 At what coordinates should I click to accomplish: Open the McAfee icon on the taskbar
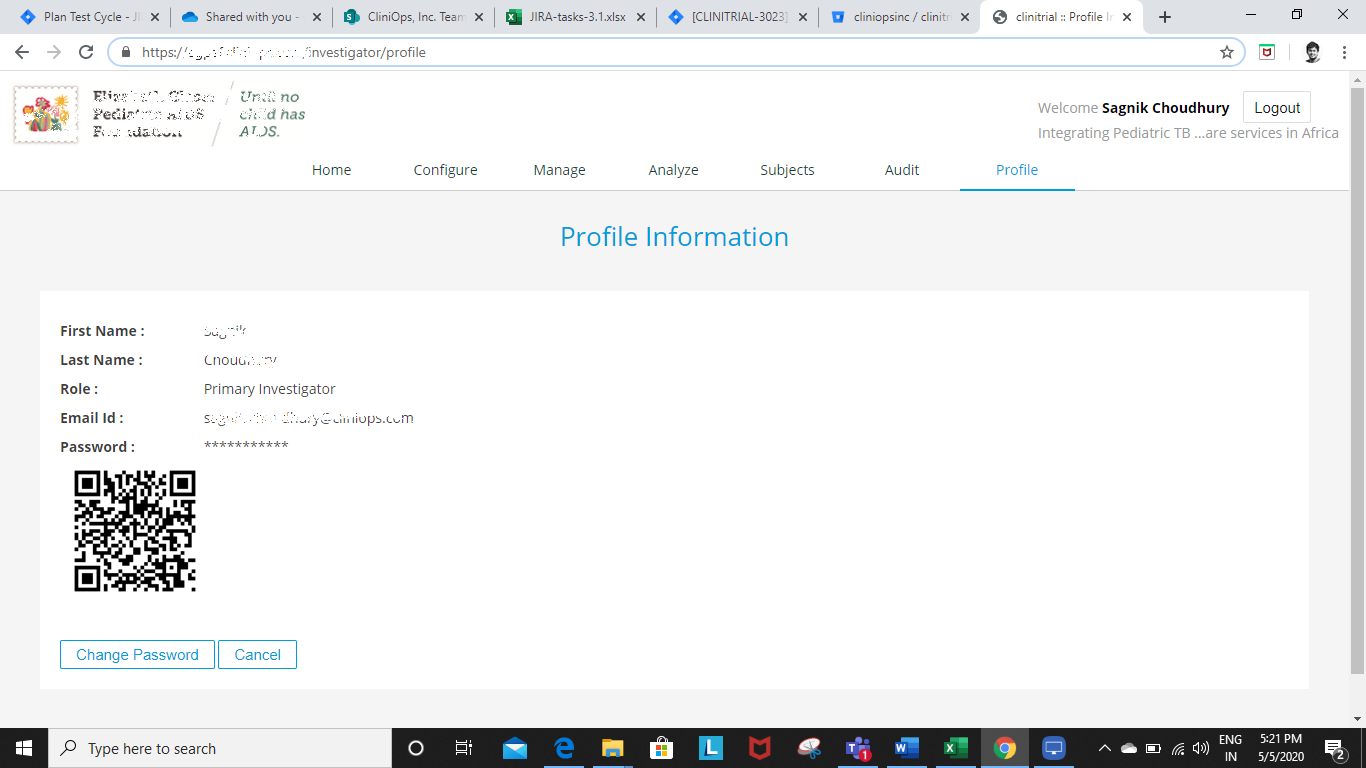pyautogui.click(x=760, y=748)
